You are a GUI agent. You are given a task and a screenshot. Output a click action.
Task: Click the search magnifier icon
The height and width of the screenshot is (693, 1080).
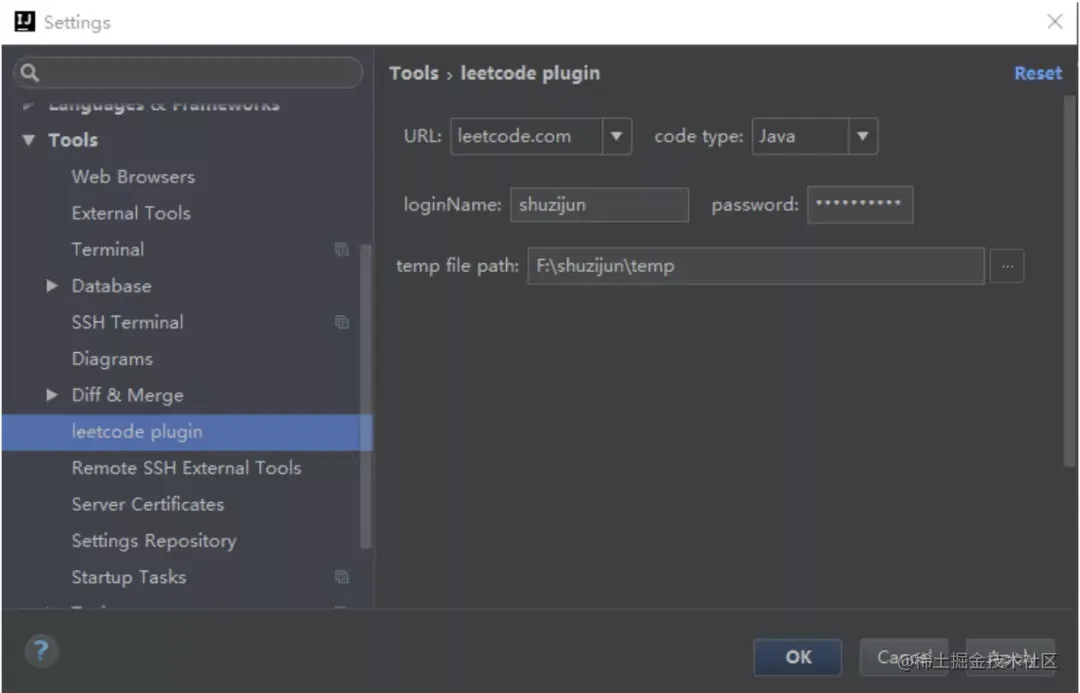pyautogui.click(x=30, y=72)
